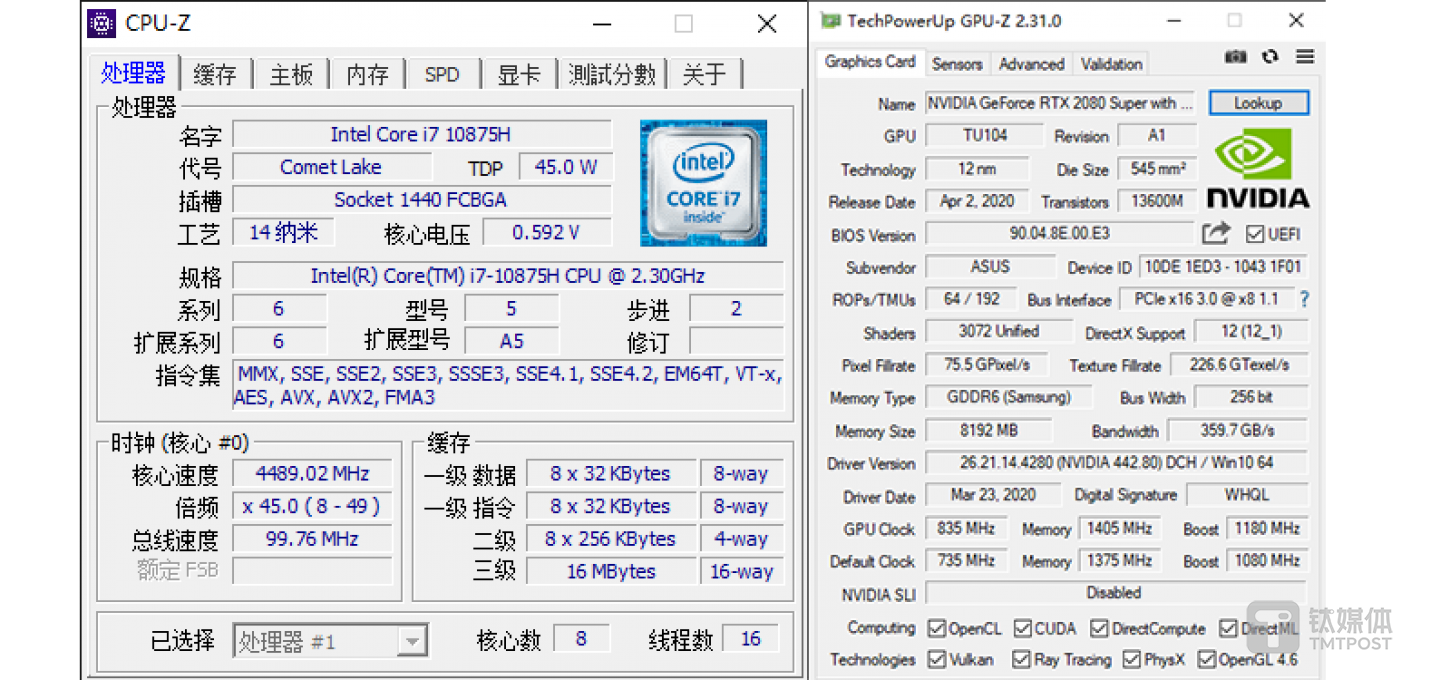Click the BIOS share/export icon
Screen dimensions: 1440x680
(x=1215, y=234)
